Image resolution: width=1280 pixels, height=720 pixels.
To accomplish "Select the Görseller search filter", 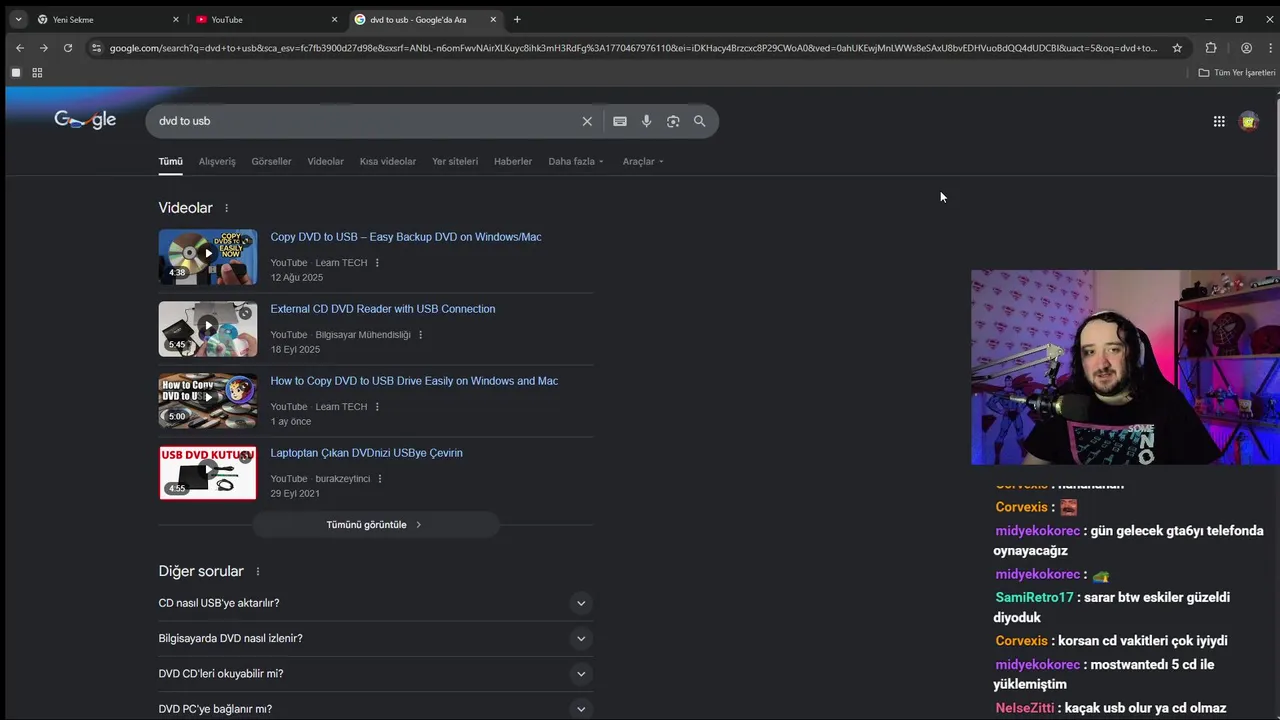I will tap(271, 161).
